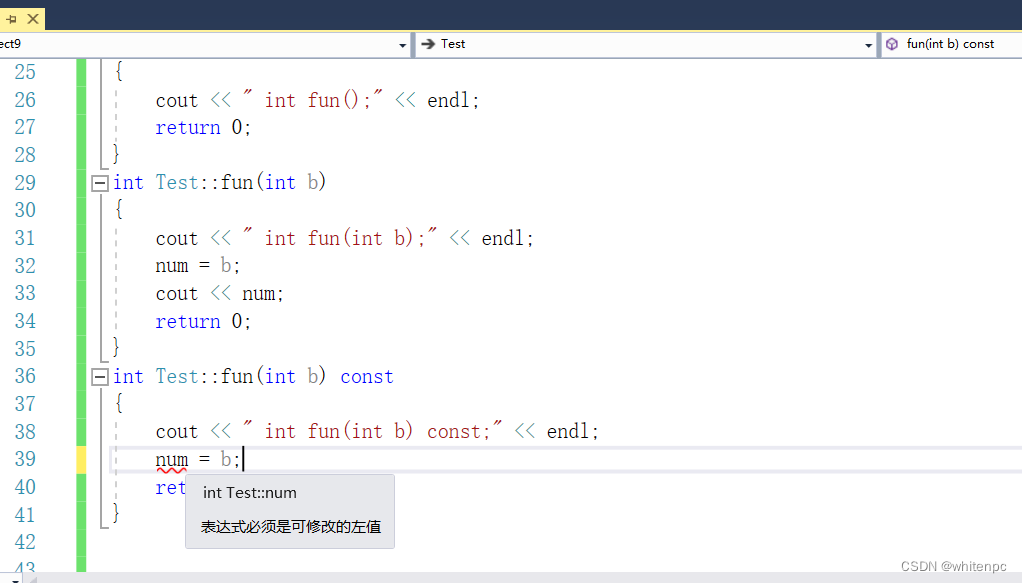Click the horizontal scrollbar at the bottom
The height and width of the screenshot is (583, 1022).
pyautogui.click(x=400, y=578)
